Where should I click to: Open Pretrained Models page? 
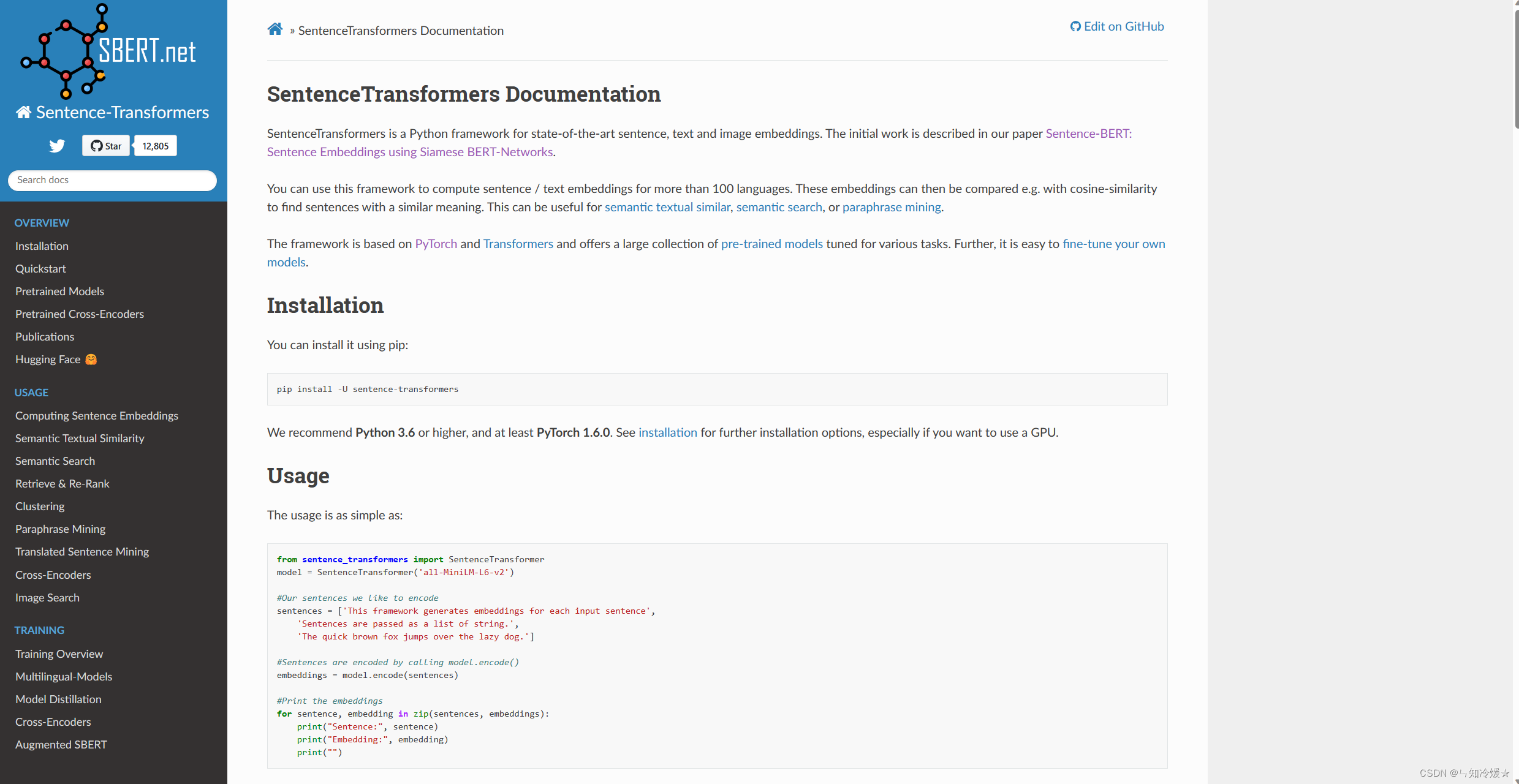coord(59,291)
